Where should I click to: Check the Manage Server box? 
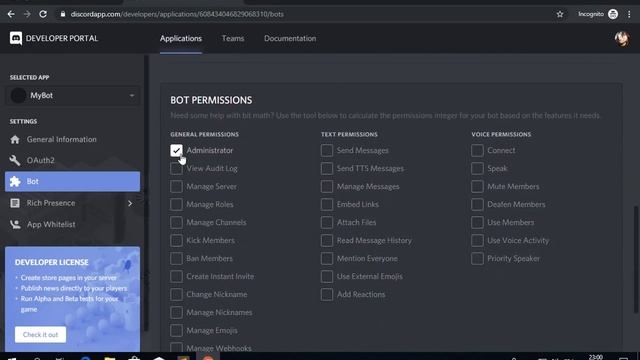click(x=176, y=187)
